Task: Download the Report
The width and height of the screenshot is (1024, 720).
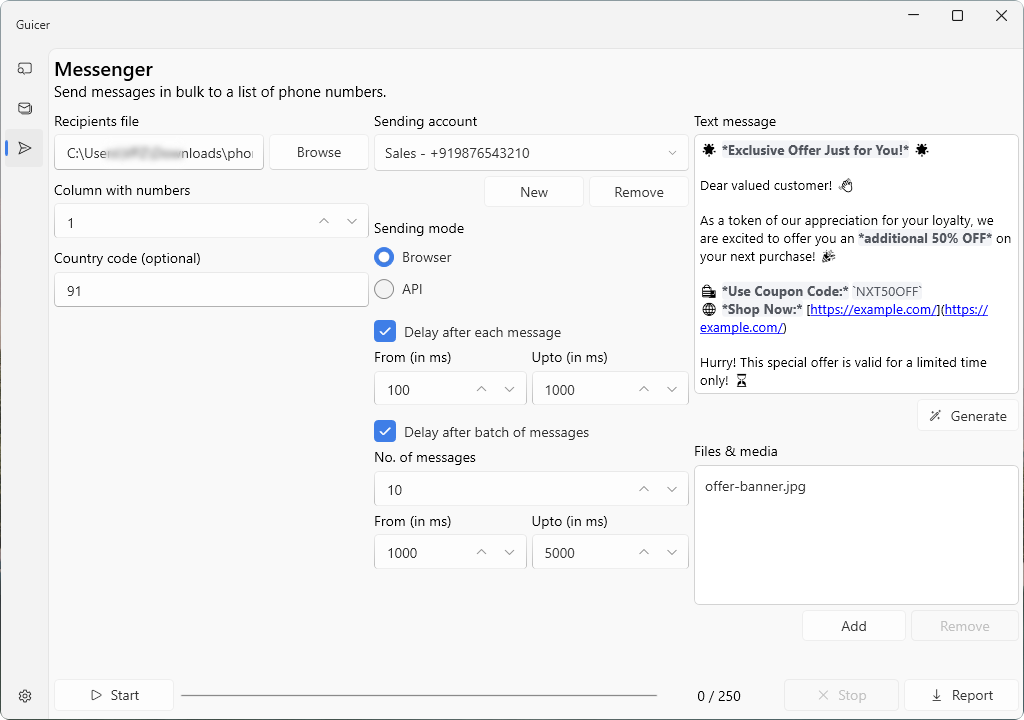Action: click(x=961, y=695)
